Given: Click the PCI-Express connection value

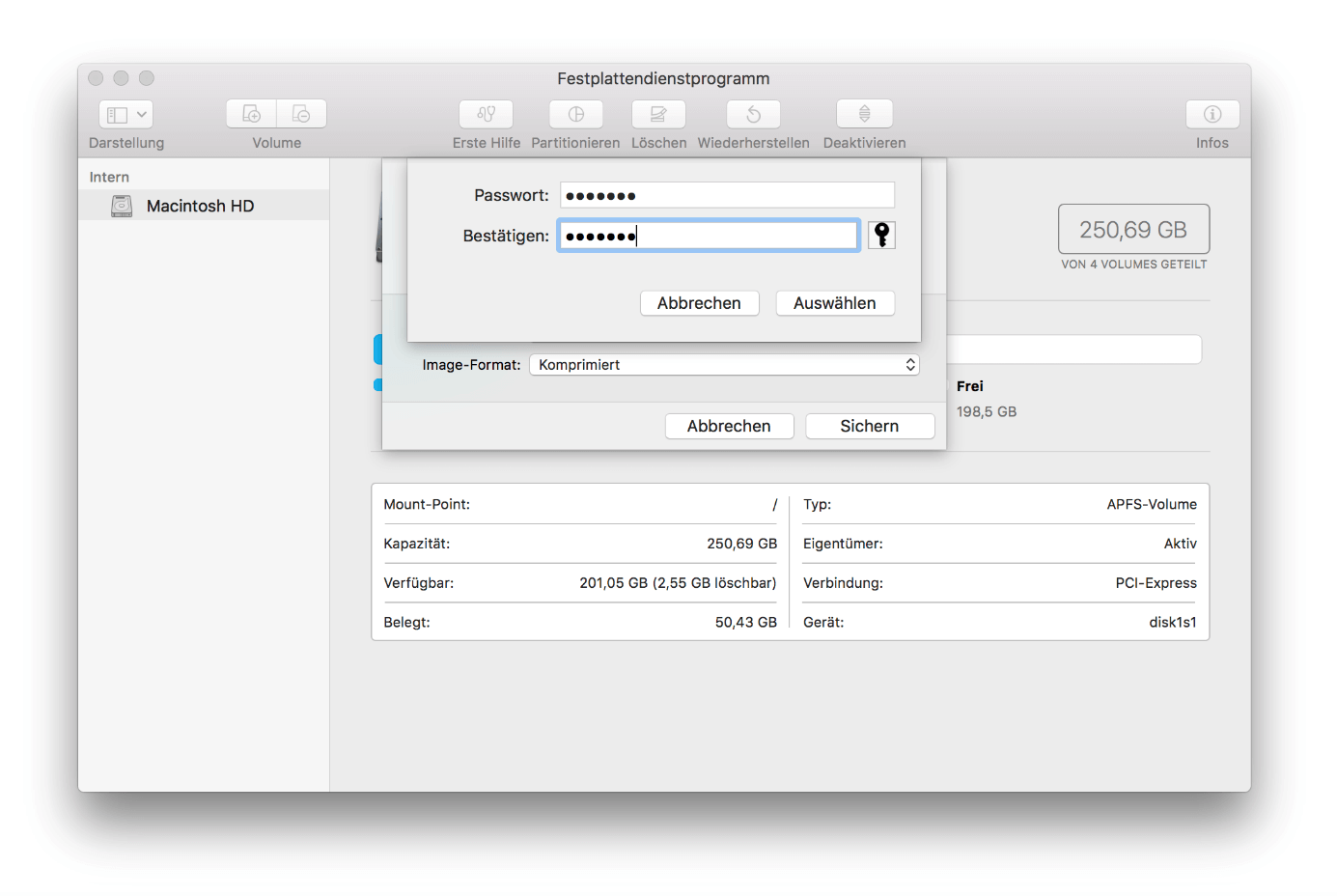Looking at the screenshot, I should point(1156,583).
